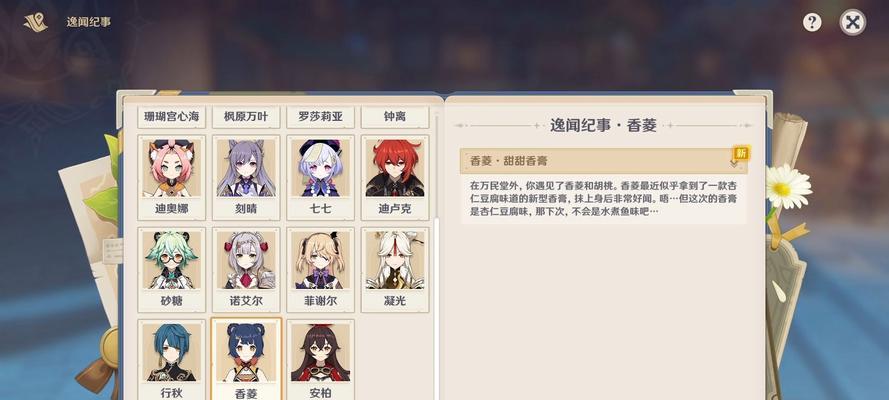Collapse the 香菱·甜甜香膏 entry header
This screenshot has width=889, height=400.
603,161
